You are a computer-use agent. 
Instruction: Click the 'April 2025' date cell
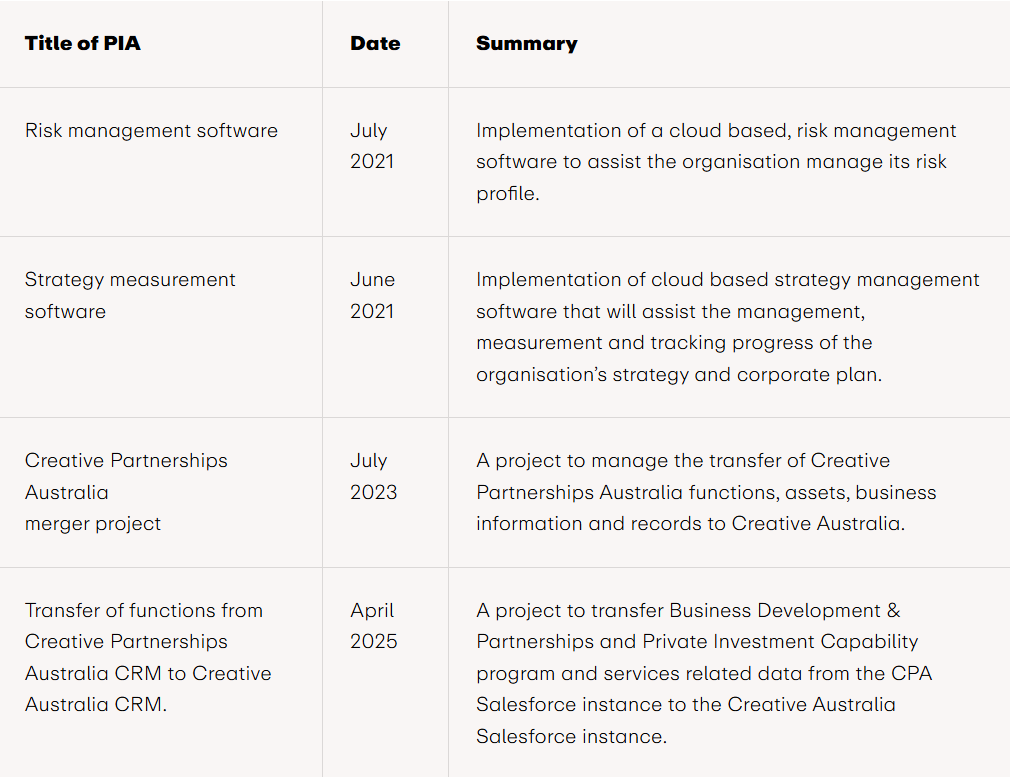click(373, 625)
